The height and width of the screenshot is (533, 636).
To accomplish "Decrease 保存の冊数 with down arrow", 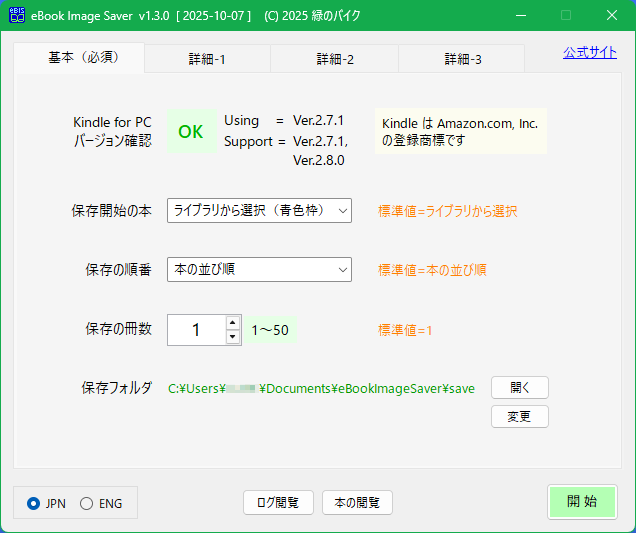I will pos(233,337).
